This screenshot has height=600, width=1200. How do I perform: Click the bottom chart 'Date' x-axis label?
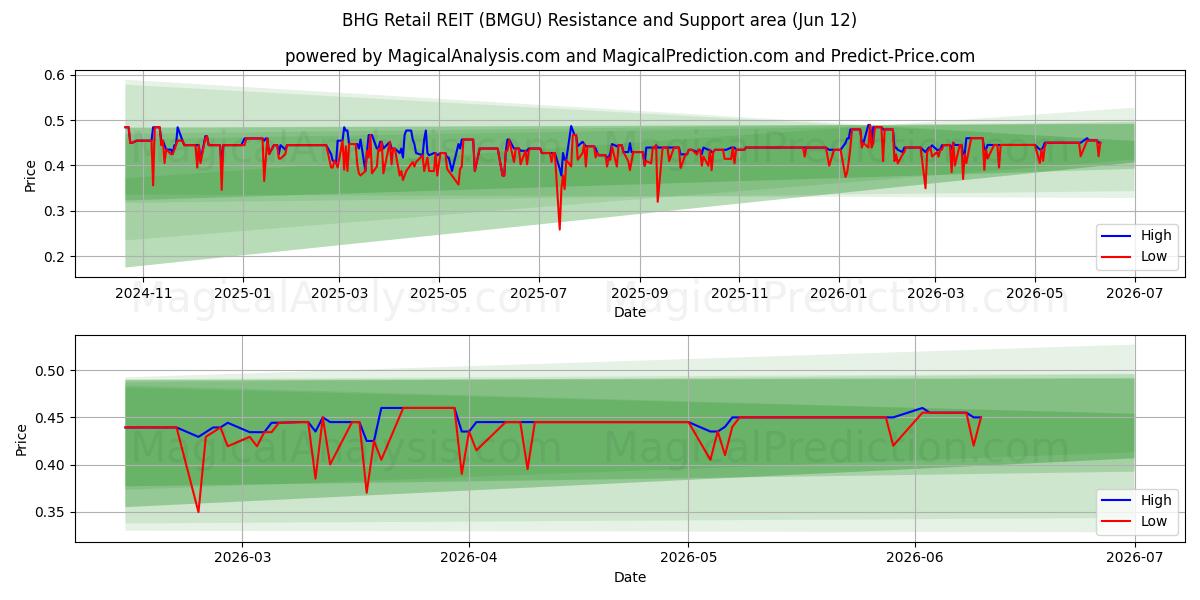[630, 577]
